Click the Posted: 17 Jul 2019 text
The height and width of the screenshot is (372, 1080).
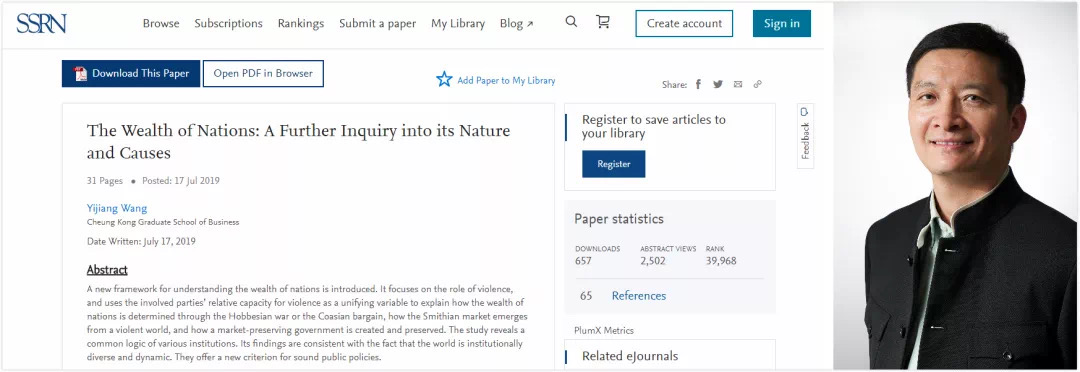pyautogui.click(x=181, y=181)
